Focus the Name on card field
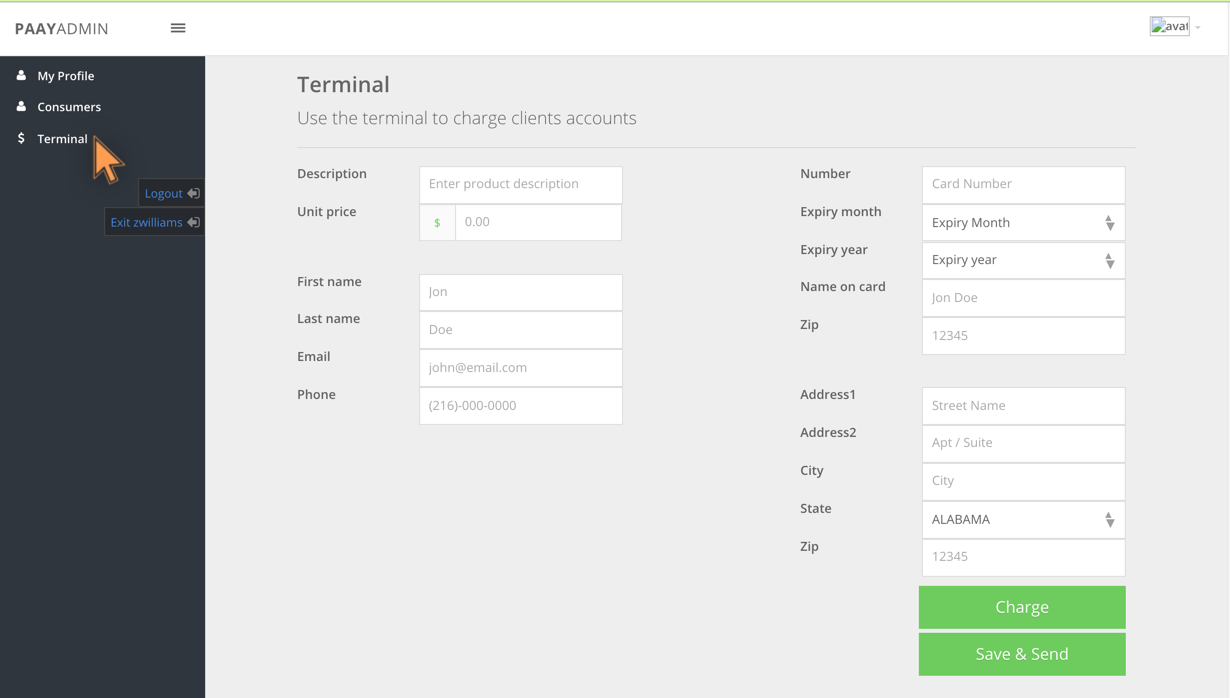The height and width of the screenshot is (698, 1230). point(1023,298)
